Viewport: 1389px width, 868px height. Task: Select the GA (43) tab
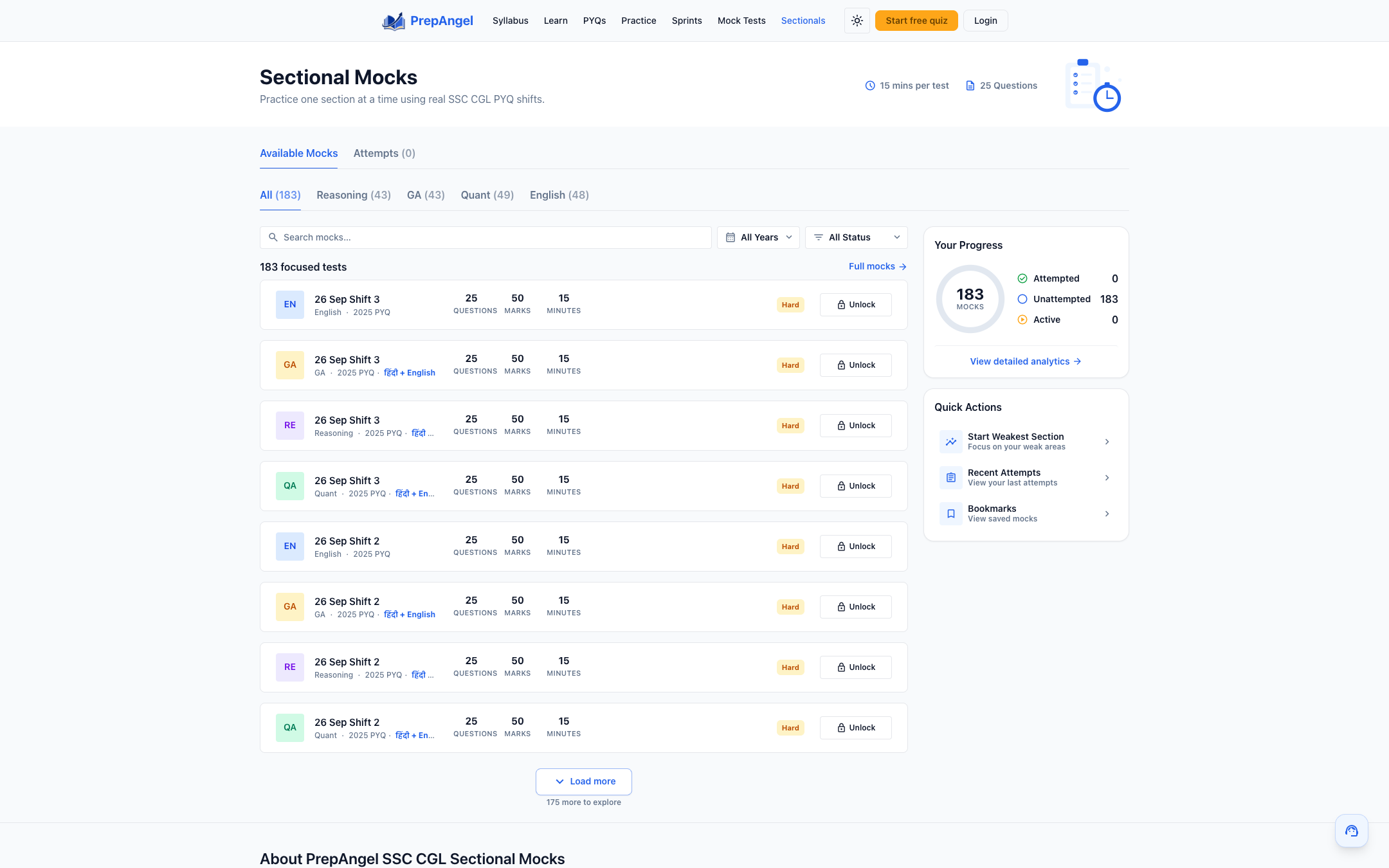pyautogui.click(x=426, y=195)
